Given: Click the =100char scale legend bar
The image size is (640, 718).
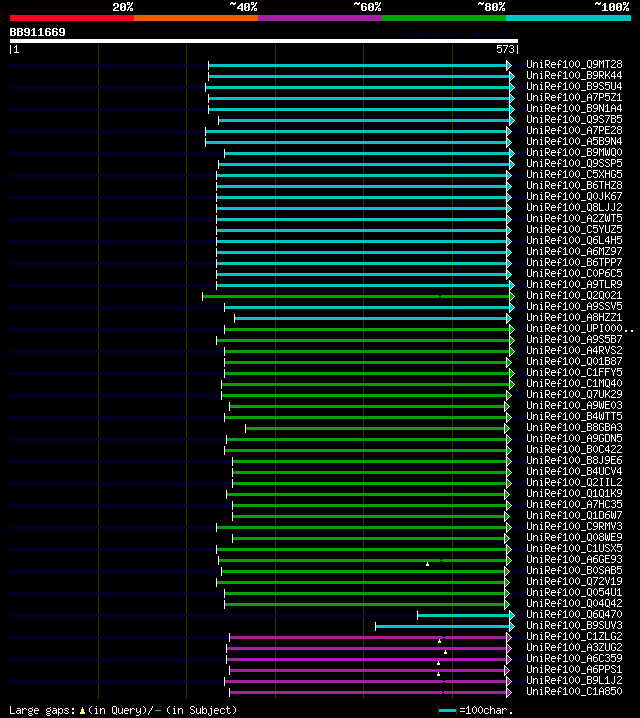Looking at the screenshot, I should 447,711.
